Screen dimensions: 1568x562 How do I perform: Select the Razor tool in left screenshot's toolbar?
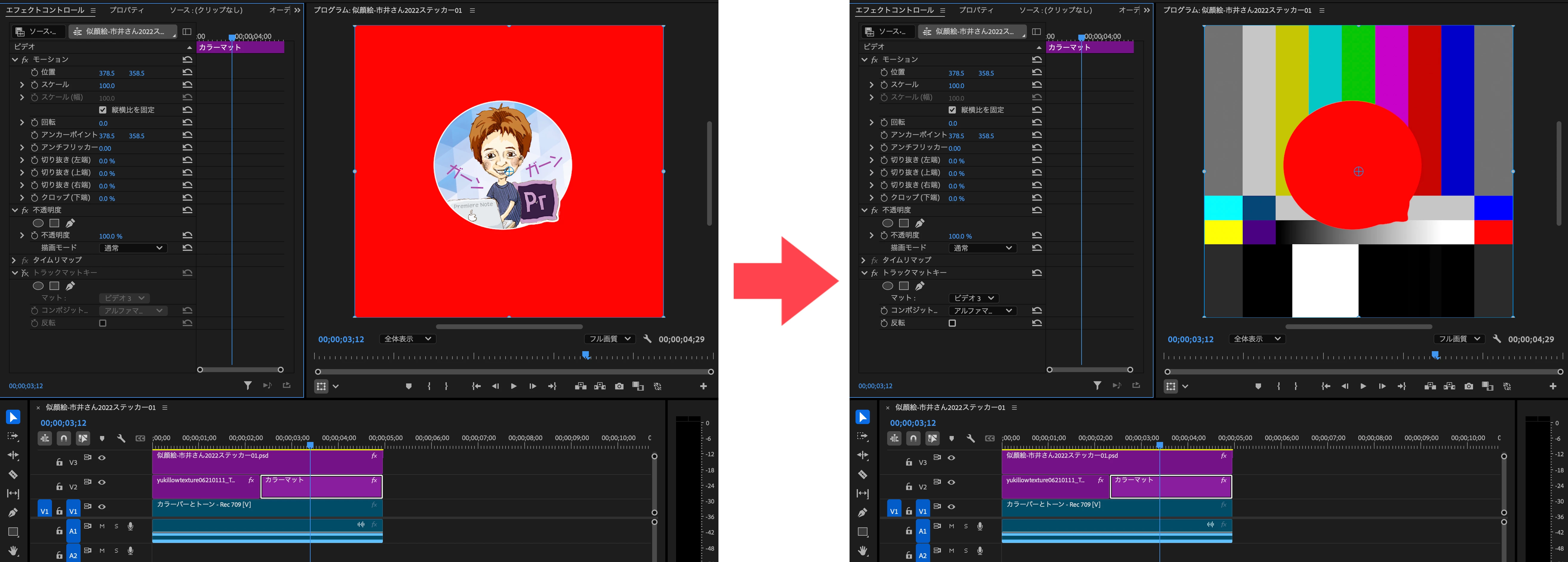click(13, 474)
